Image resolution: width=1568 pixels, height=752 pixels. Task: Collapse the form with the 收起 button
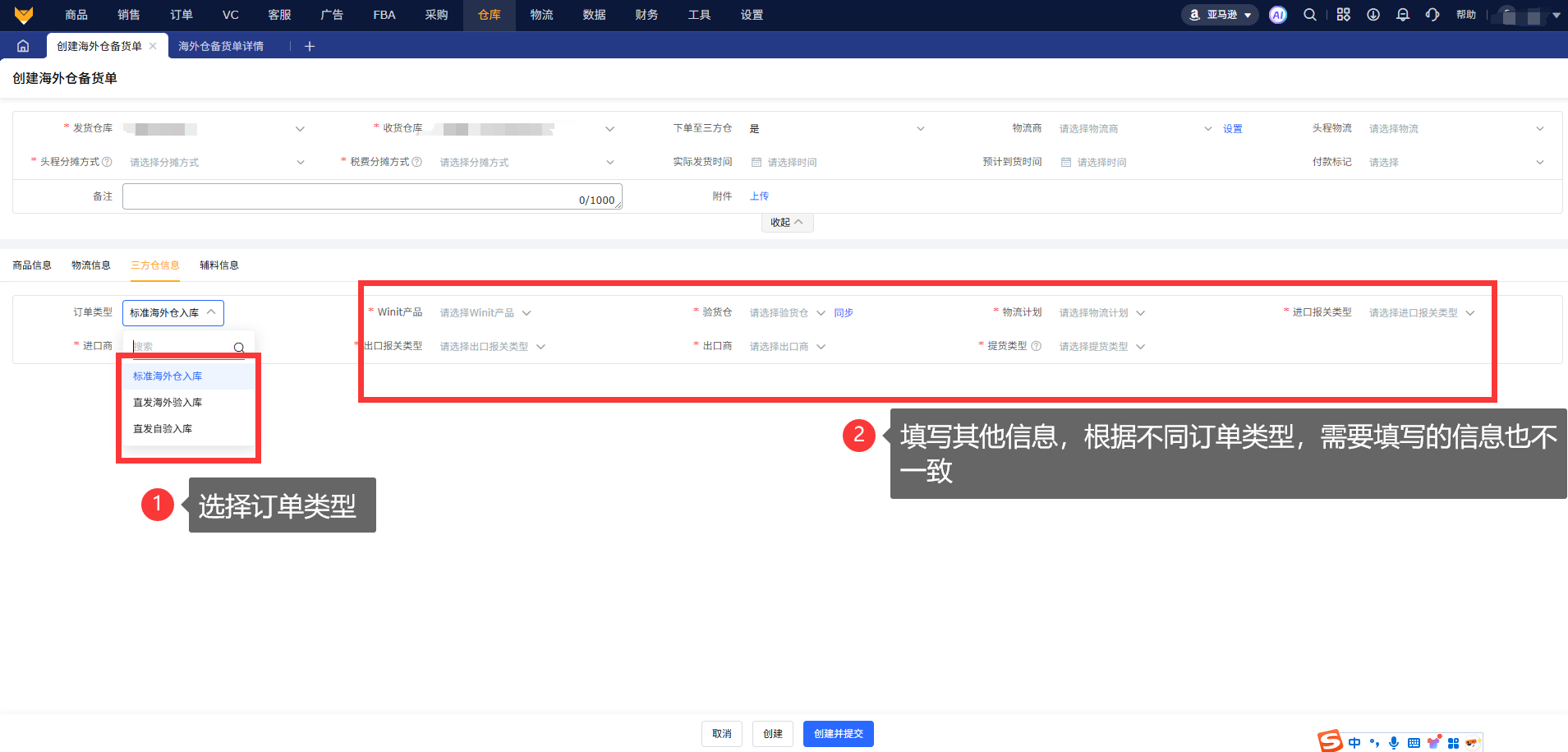(787, 223)
